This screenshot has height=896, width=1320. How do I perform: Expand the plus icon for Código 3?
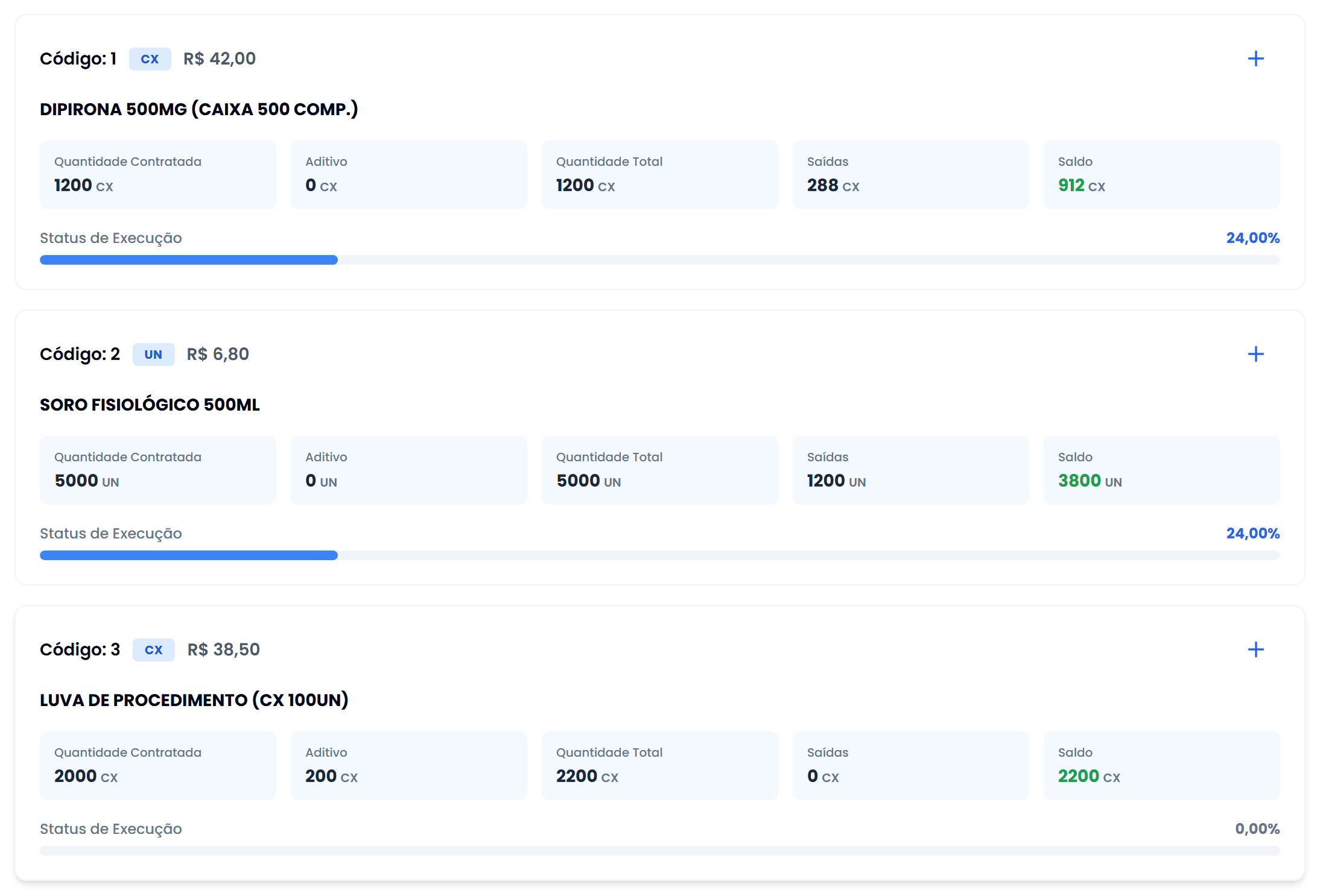point(1255,649)
